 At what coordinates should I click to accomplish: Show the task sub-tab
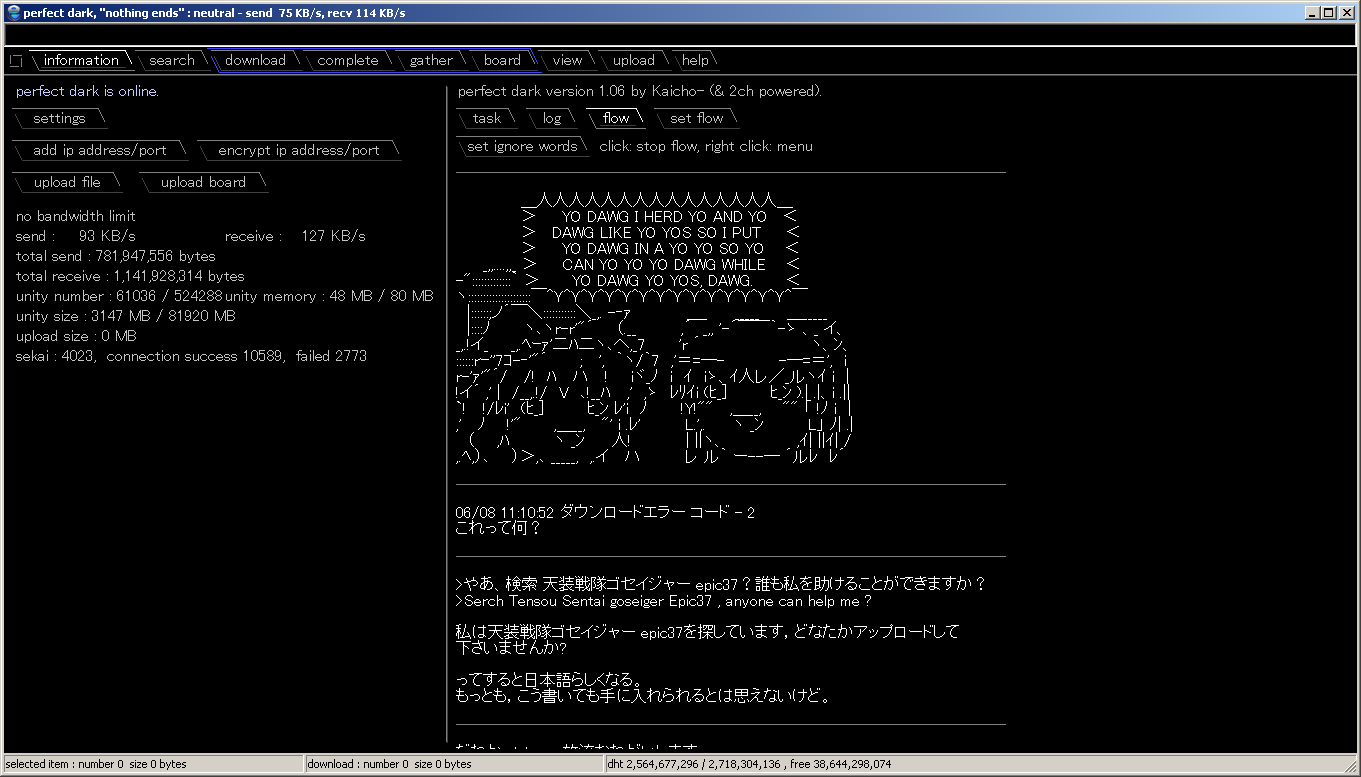click(487, 118)
